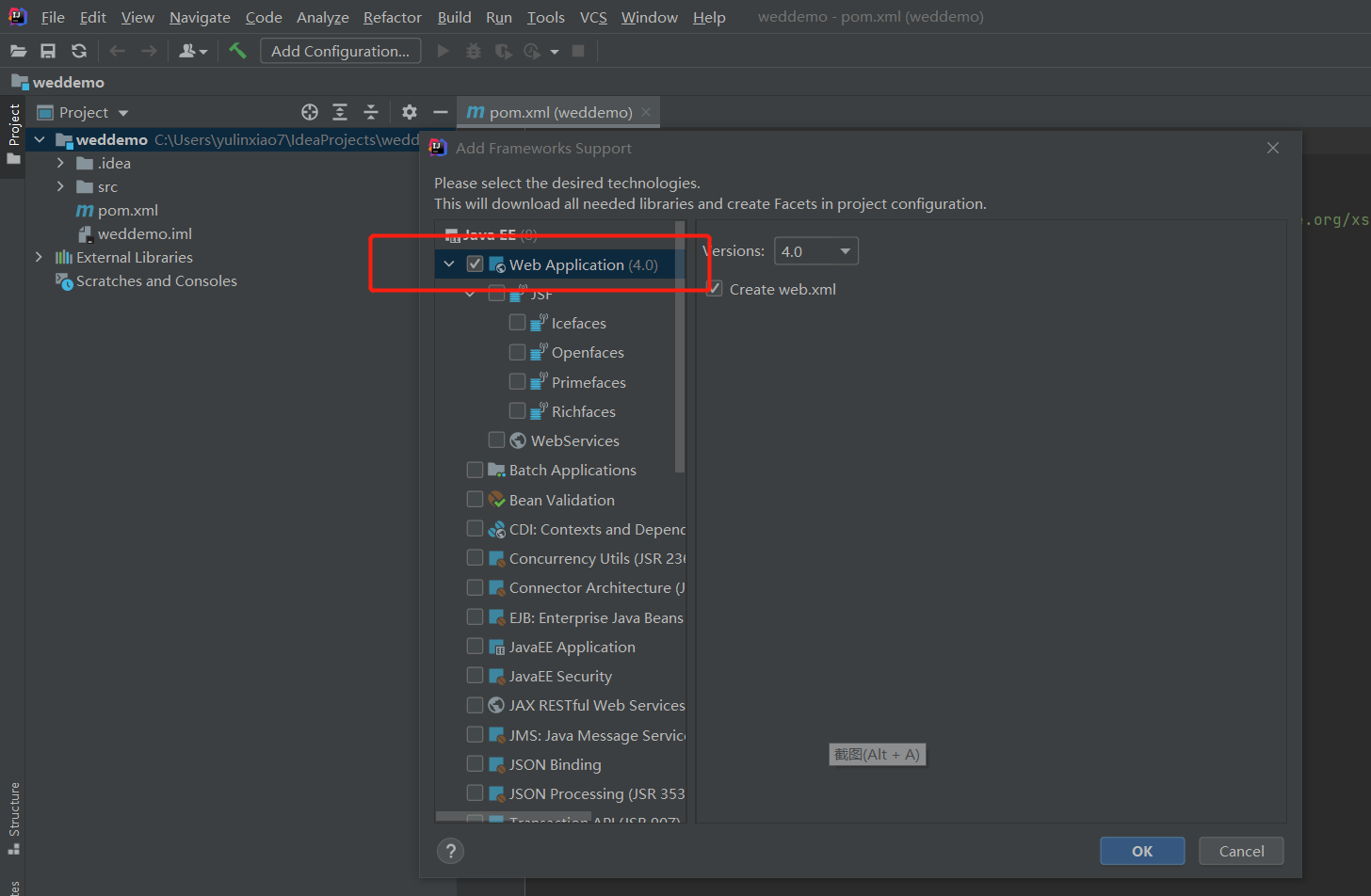The image size is (1371, 896).
Task: Select the JavaEE Security row
Action: pyautogui.click(x=559, y=676)
